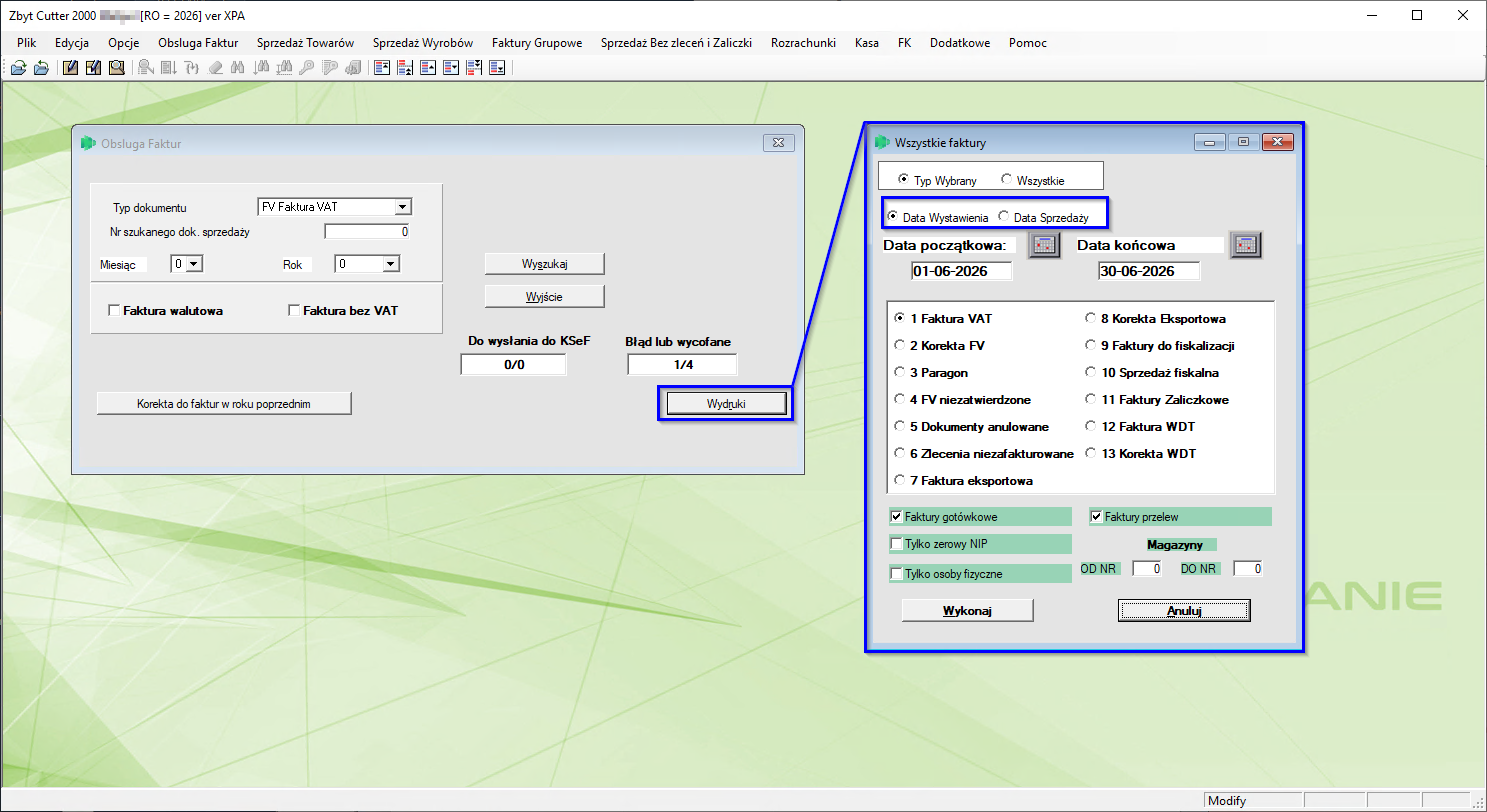Click the notepad-with-magnifier toolbar icon

pos(117,68)
